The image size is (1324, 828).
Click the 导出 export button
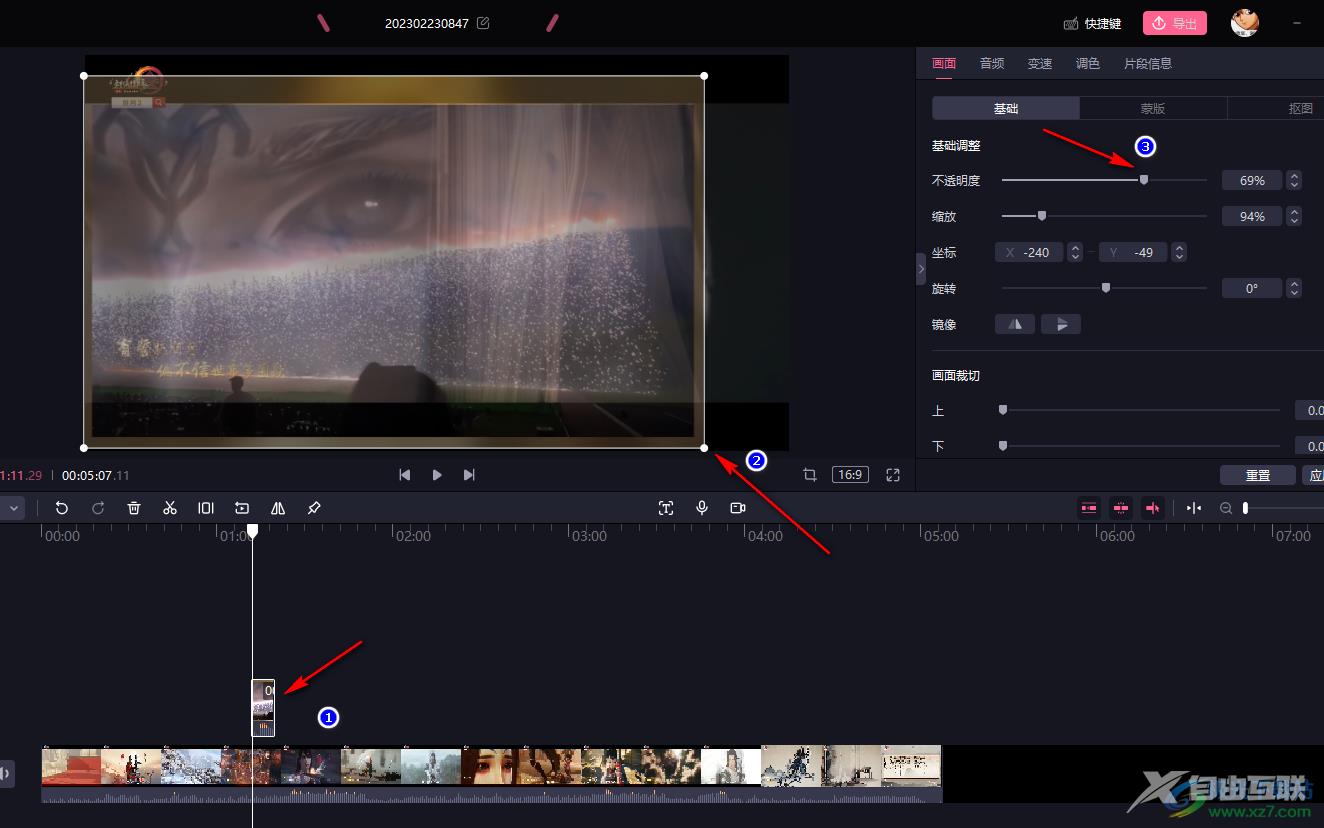pos(1175,23)
